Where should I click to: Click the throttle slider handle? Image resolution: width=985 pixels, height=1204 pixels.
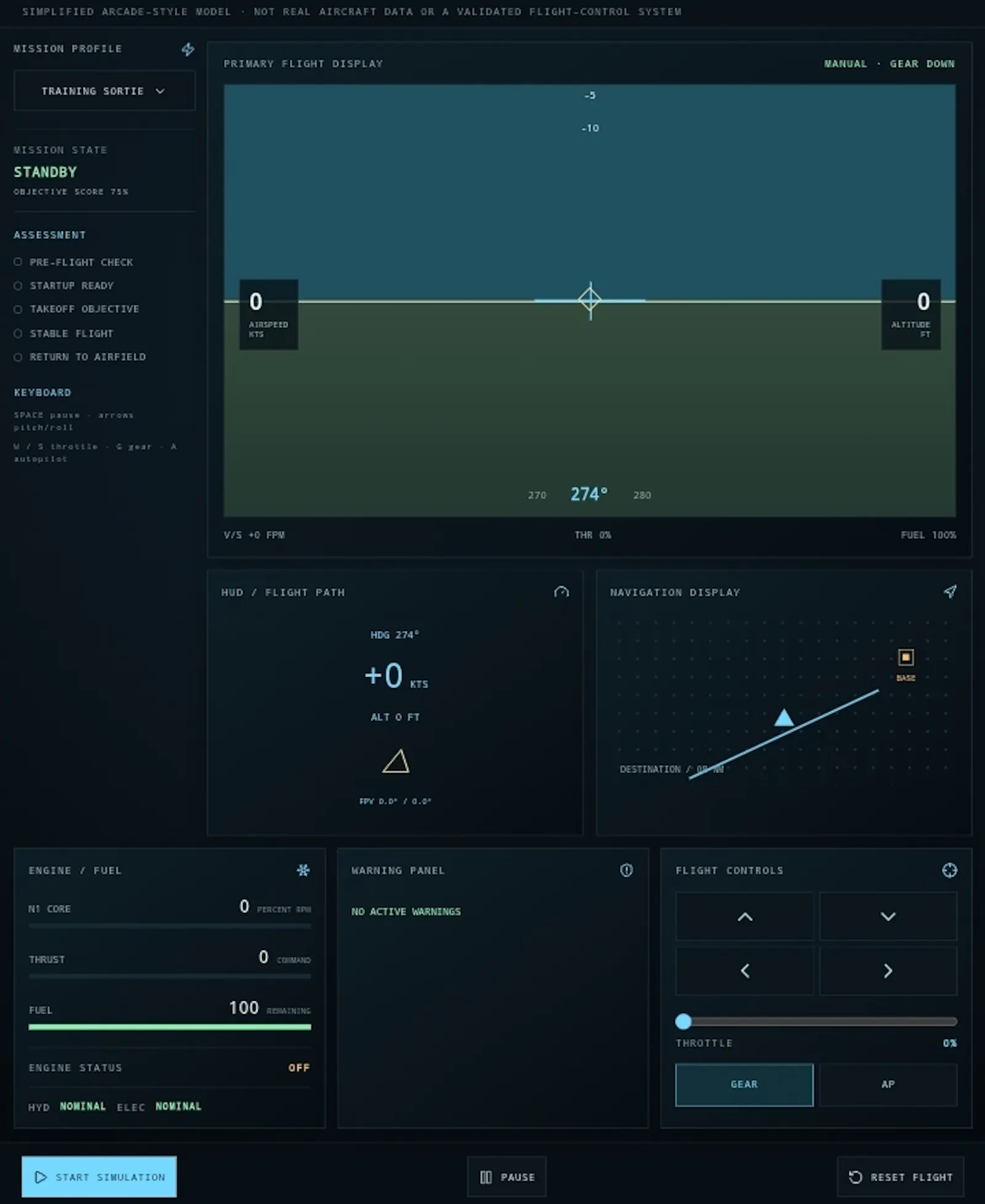[x=683, y=1021]
